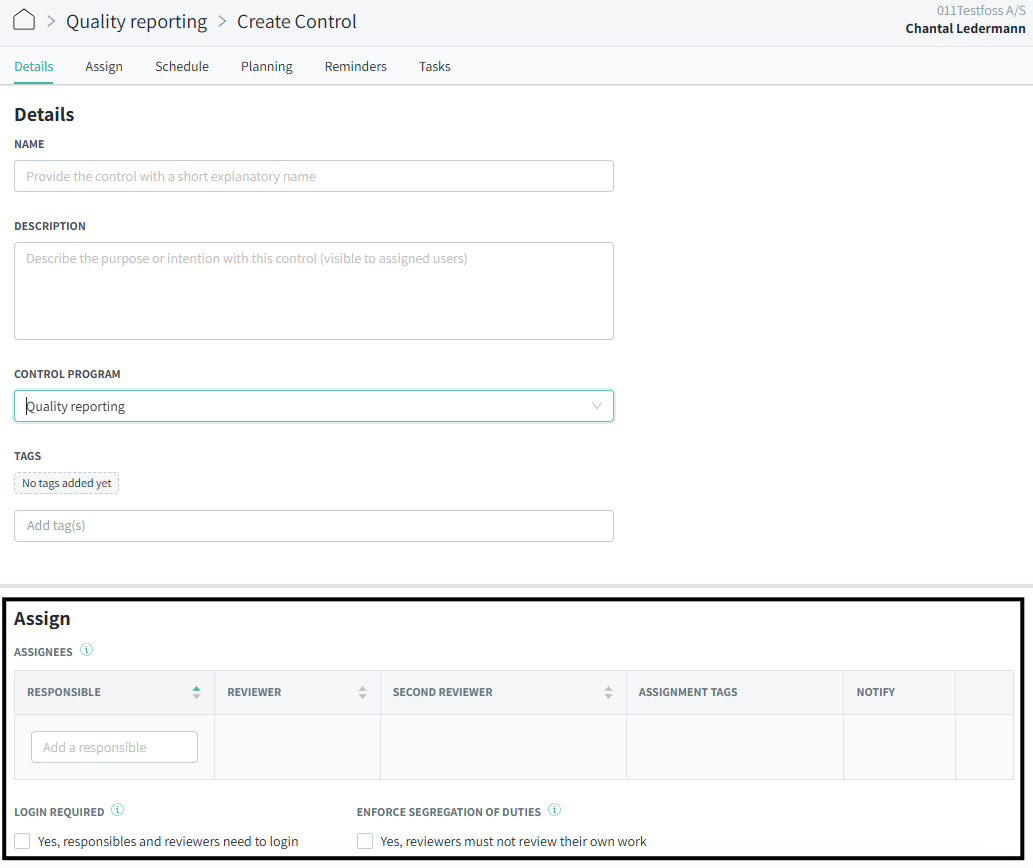Click into the Description text area
Viewport: 1033px width, 868px height.
pyautogui.click(x=313, y=290)
